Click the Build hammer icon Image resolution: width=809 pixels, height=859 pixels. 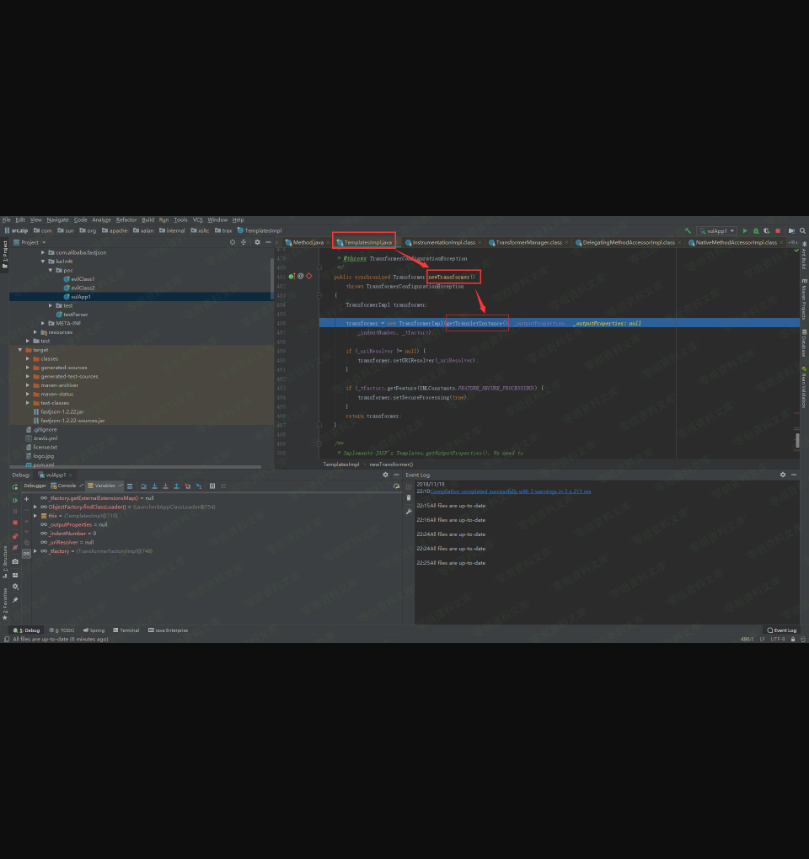[687, 230]
